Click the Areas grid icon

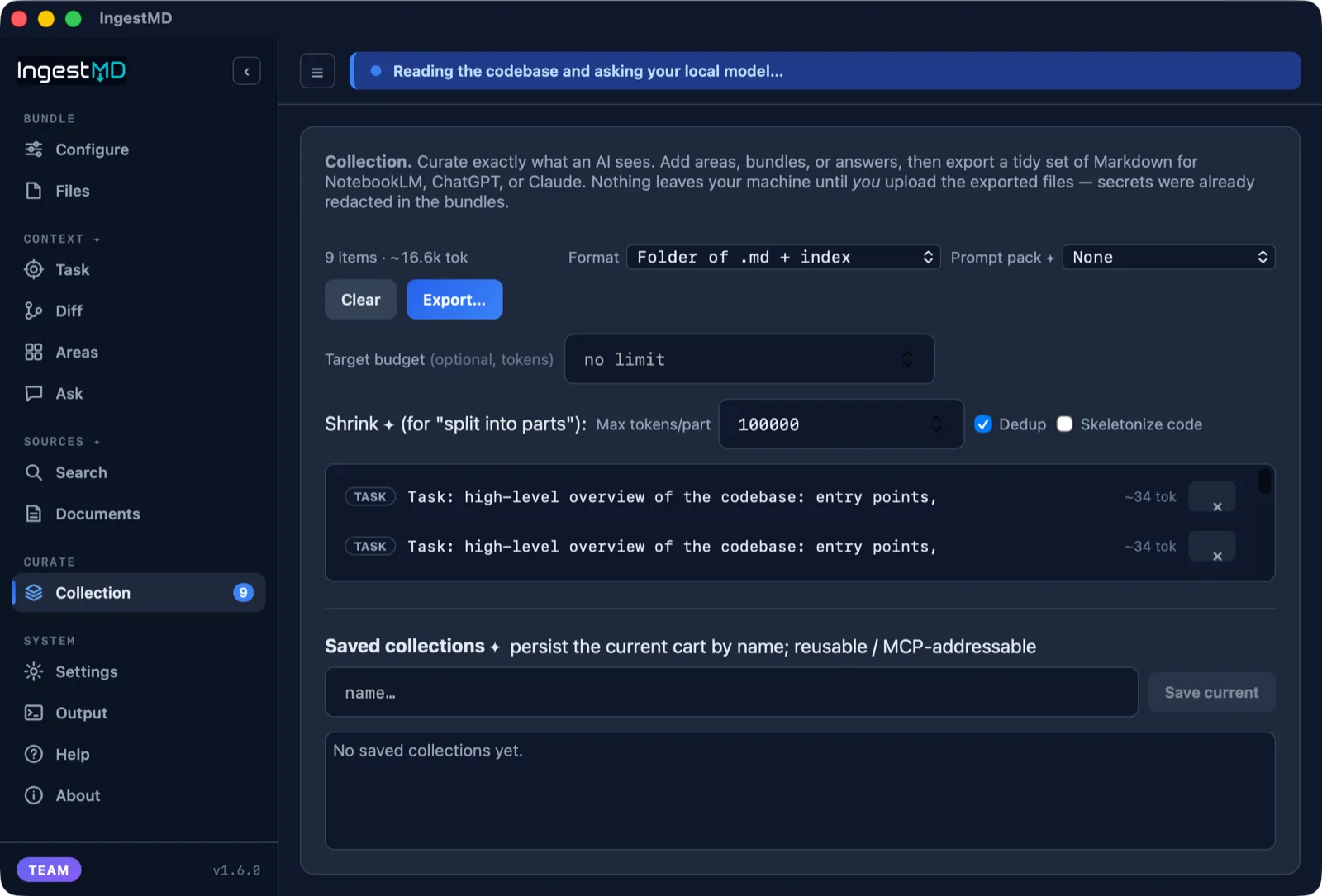pos(34,352)
